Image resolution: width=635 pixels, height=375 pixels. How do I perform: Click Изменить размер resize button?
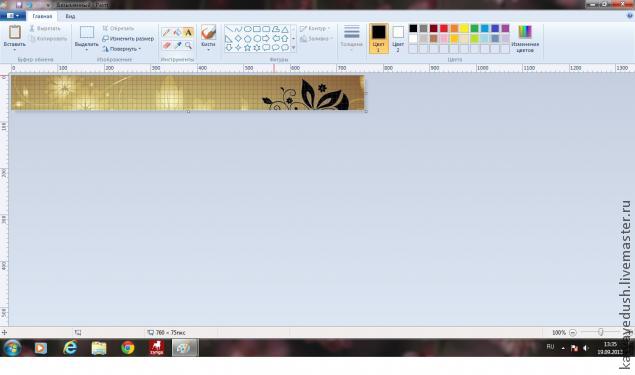[x=128, y=39]
